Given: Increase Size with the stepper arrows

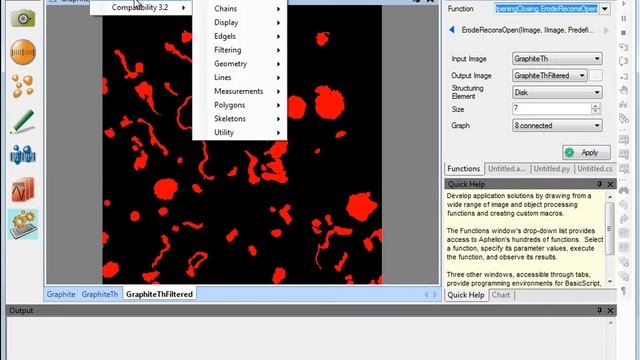Looking at the screenshot, I should coord(596,106).
